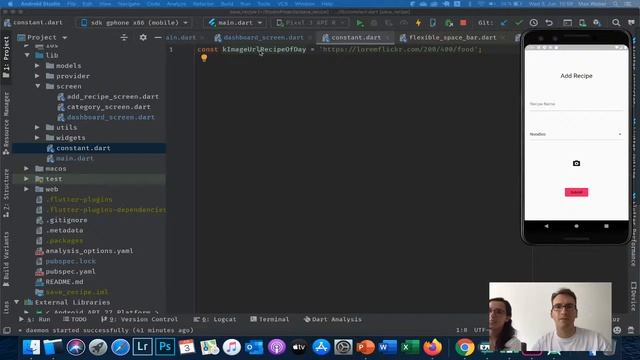Expand the widgets folder
The image size is (640, 360).
tap(37, 138)
